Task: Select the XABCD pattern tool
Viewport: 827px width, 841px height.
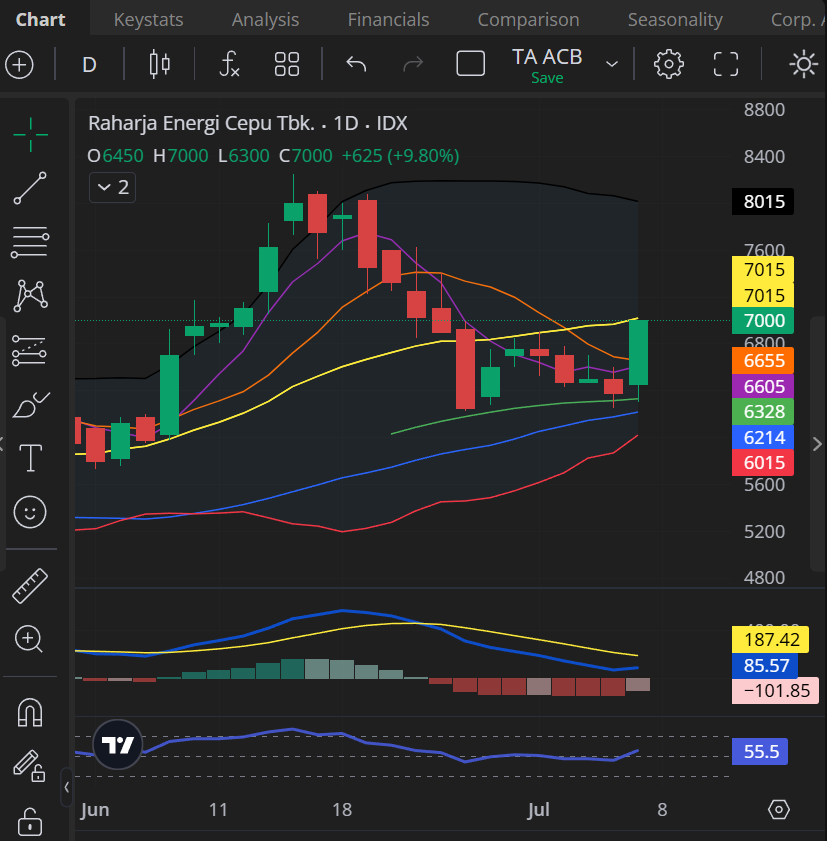Action: (x=31, y=296)
